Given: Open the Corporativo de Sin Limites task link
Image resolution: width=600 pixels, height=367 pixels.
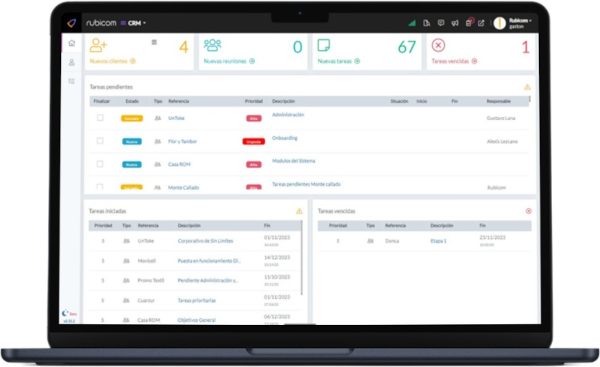Looking at the screenshot, I should tap(205, 241).
